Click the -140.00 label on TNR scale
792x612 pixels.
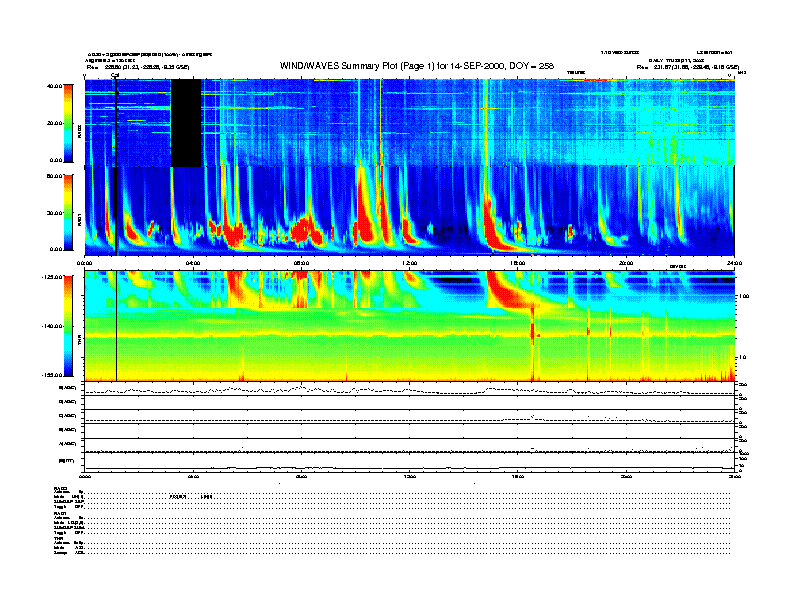point(52,326)
